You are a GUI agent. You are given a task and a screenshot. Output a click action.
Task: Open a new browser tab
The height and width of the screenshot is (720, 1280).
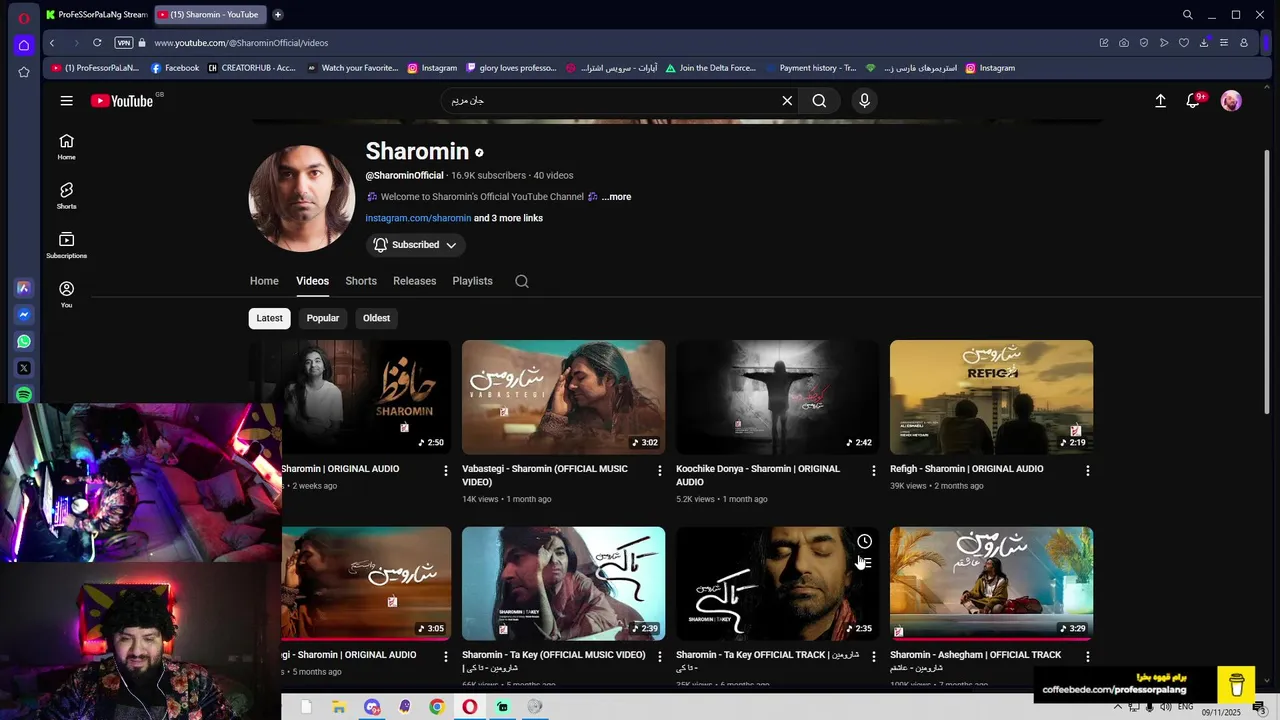[278, 15]
